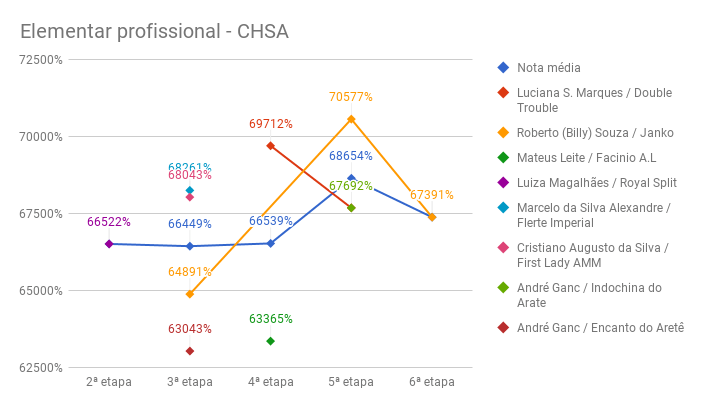
Task: Select the legend label Nota média
Action: point(548,68)
